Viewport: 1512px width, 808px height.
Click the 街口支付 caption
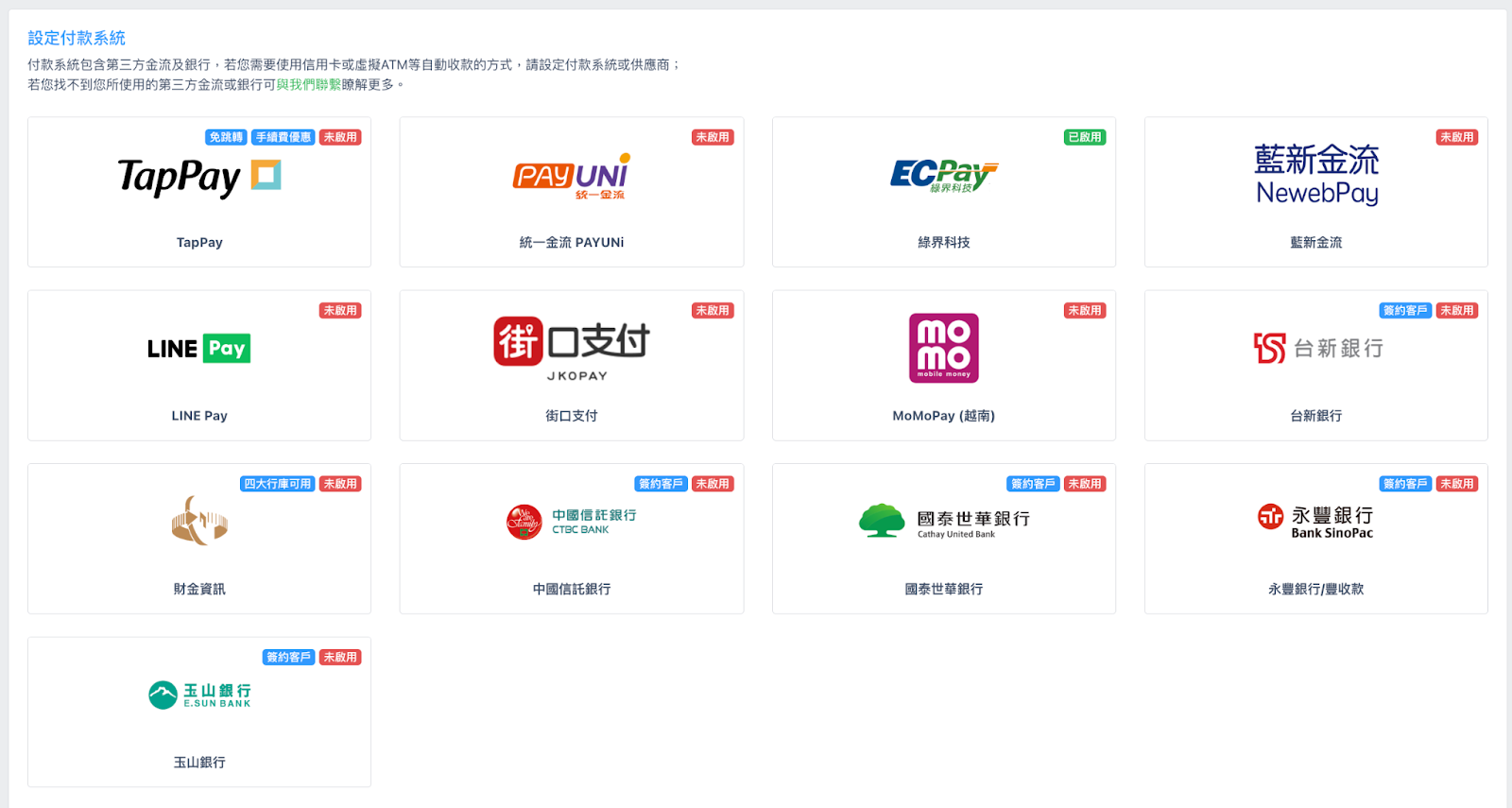click(x=572, y=416)
